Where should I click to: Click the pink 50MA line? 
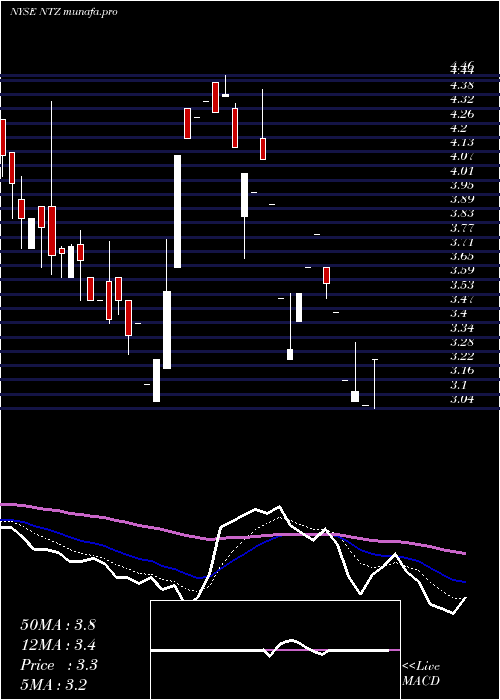click(233, 537)
